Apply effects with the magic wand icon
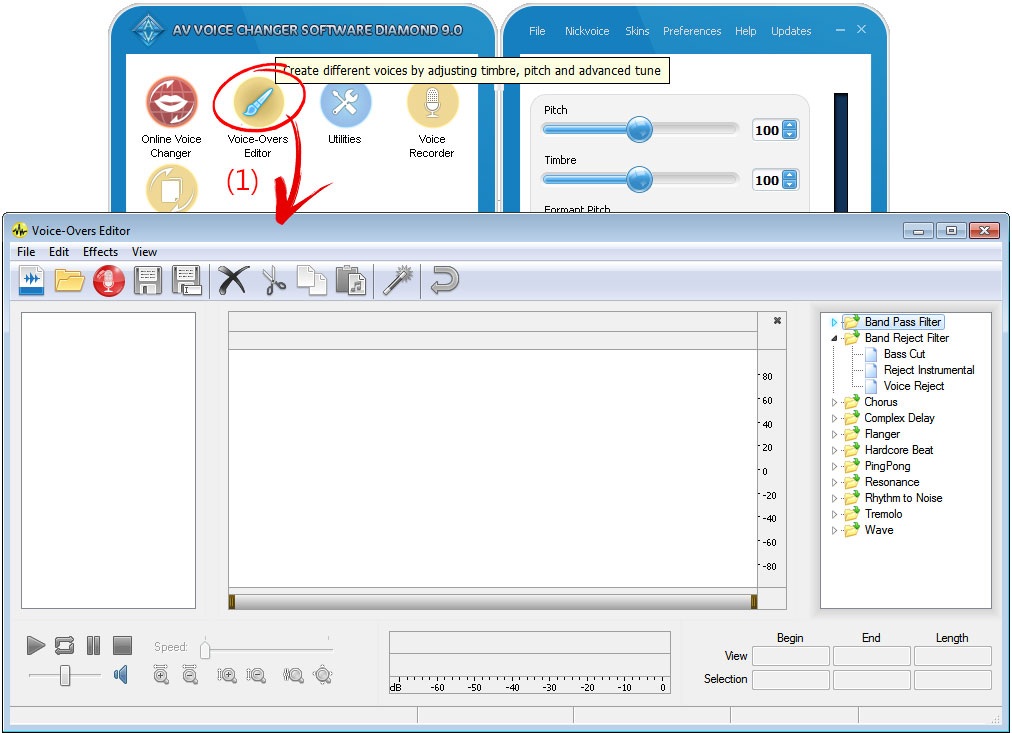This screenshot has width=1012, height=733. (x=397, y=281)
